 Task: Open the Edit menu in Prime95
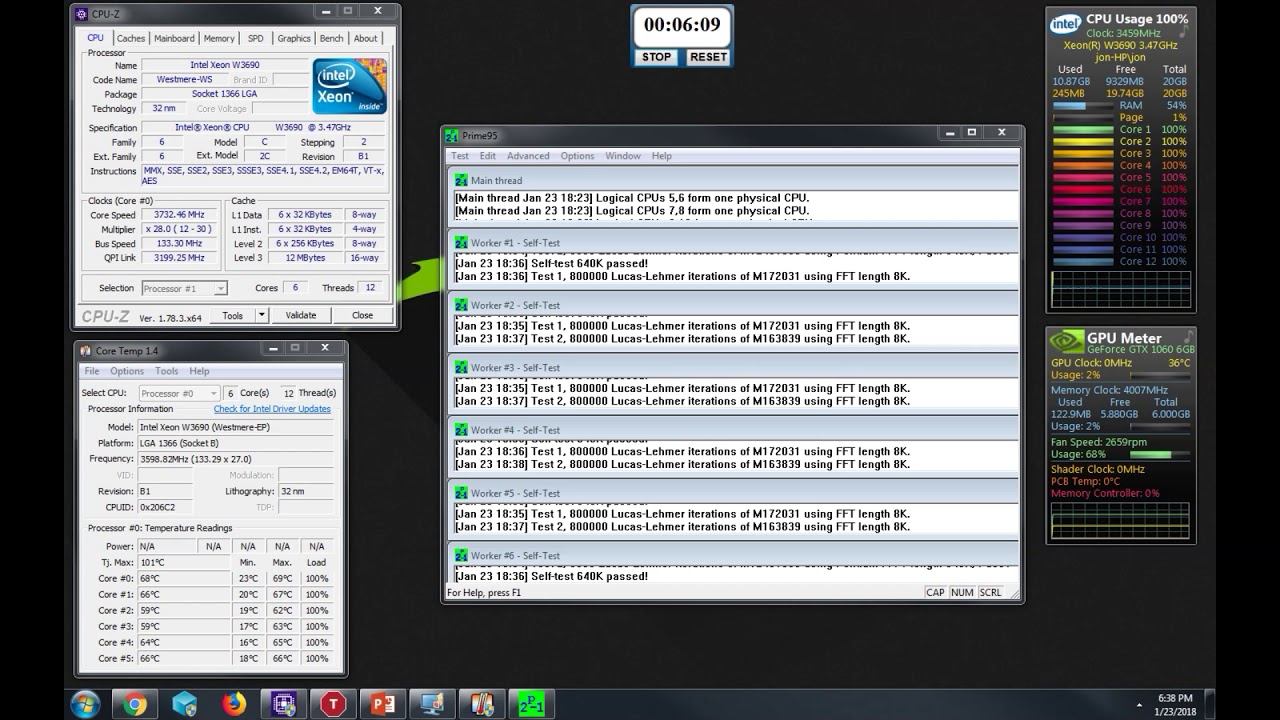click(x=488, y=156)
